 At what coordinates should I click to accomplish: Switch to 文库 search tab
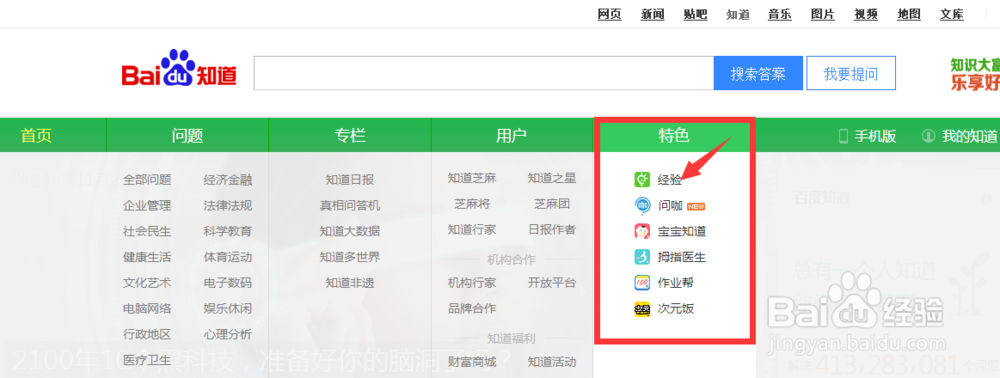pyautogui.click(x=952, y=15)
